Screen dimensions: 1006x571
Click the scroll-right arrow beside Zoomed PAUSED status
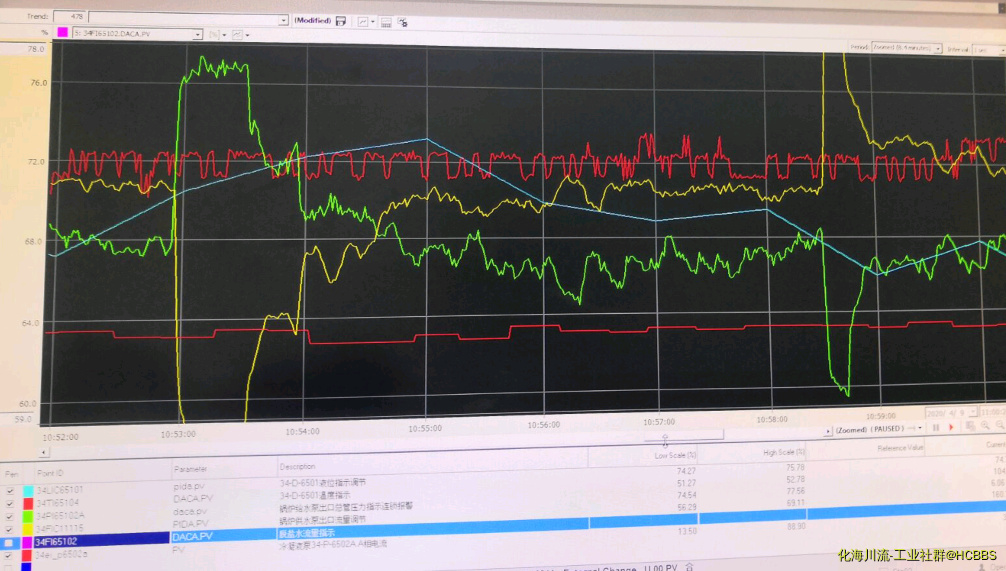[828, 431]
